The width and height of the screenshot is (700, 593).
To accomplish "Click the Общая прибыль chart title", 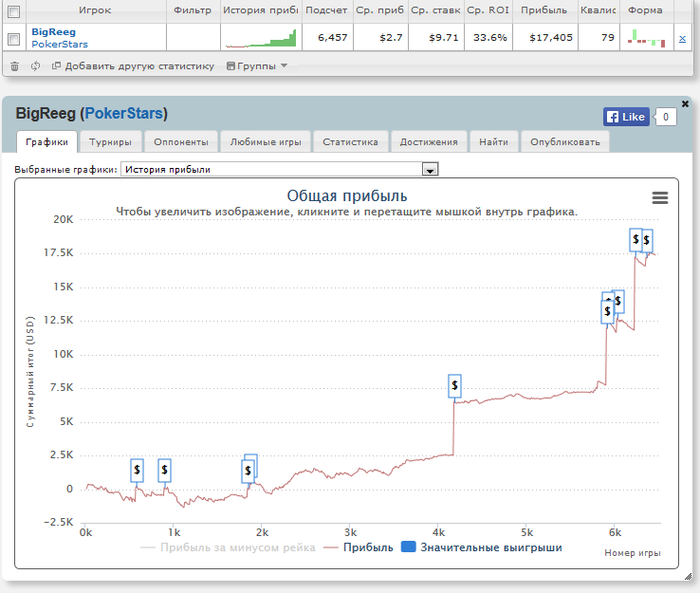I will (x=347, y=196).
